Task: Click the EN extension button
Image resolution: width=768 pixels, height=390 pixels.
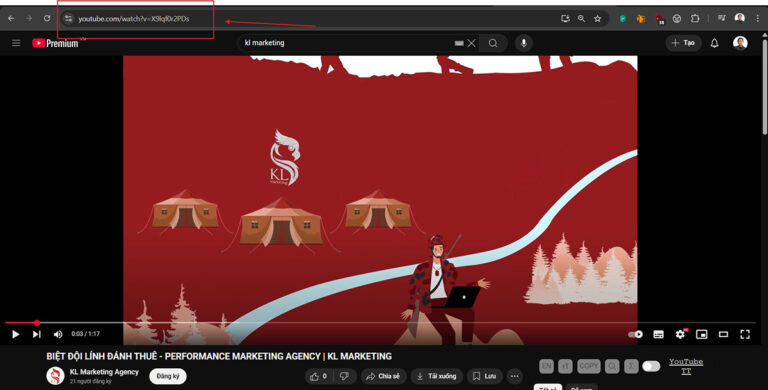Action: pyautogui.click(x=546, y=366)
